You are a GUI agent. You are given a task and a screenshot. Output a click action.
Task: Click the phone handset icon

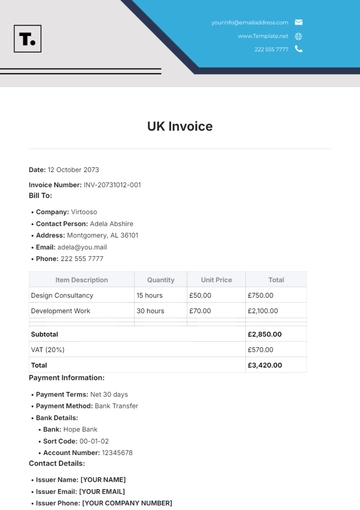tap(299, 49)
